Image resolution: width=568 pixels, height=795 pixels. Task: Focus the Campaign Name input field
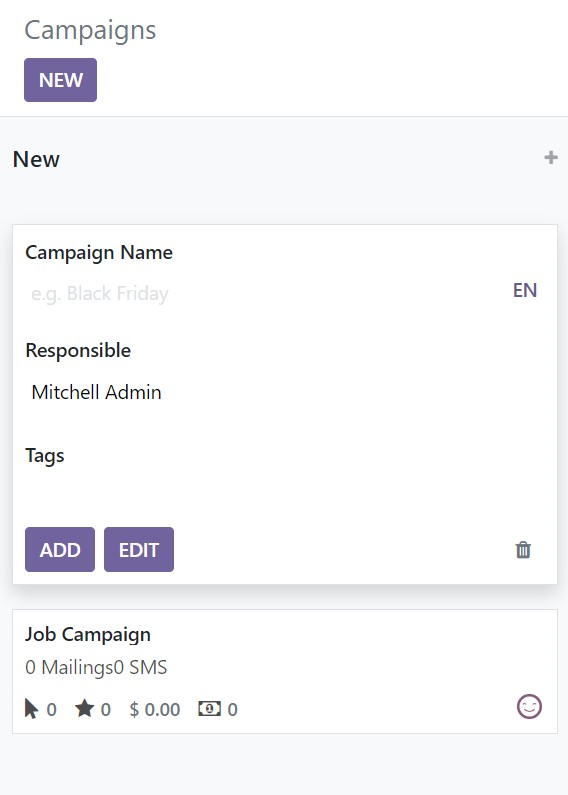[x=266, y=294]
